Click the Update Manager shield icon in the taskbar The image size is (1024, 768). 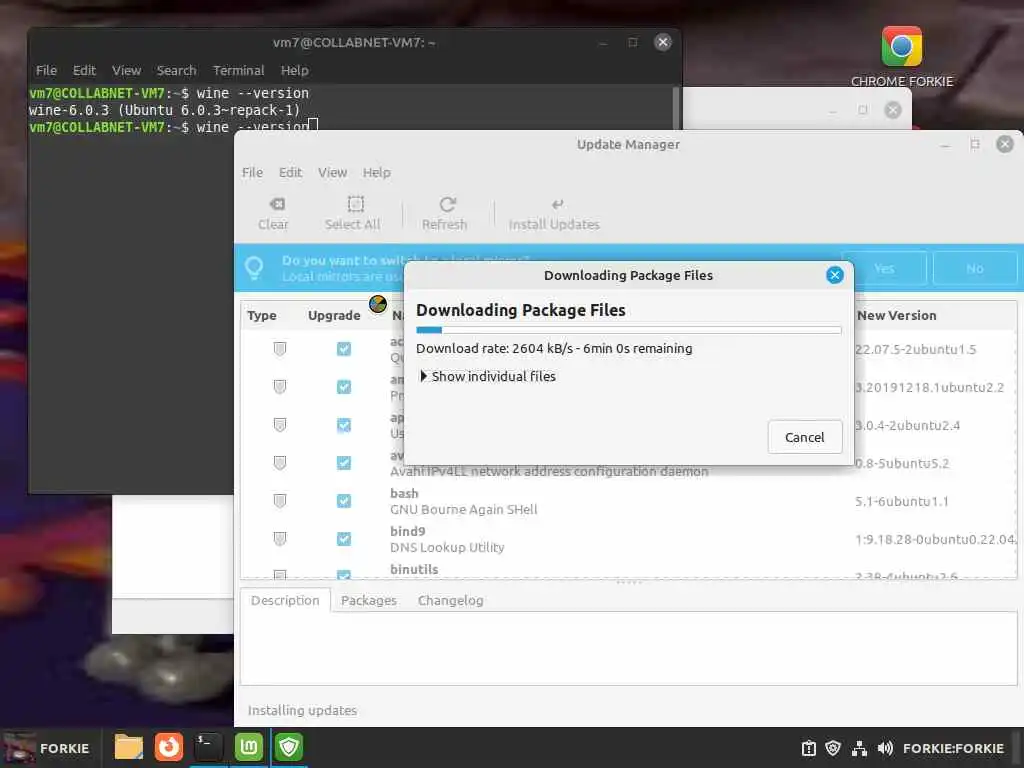[289, 746]
